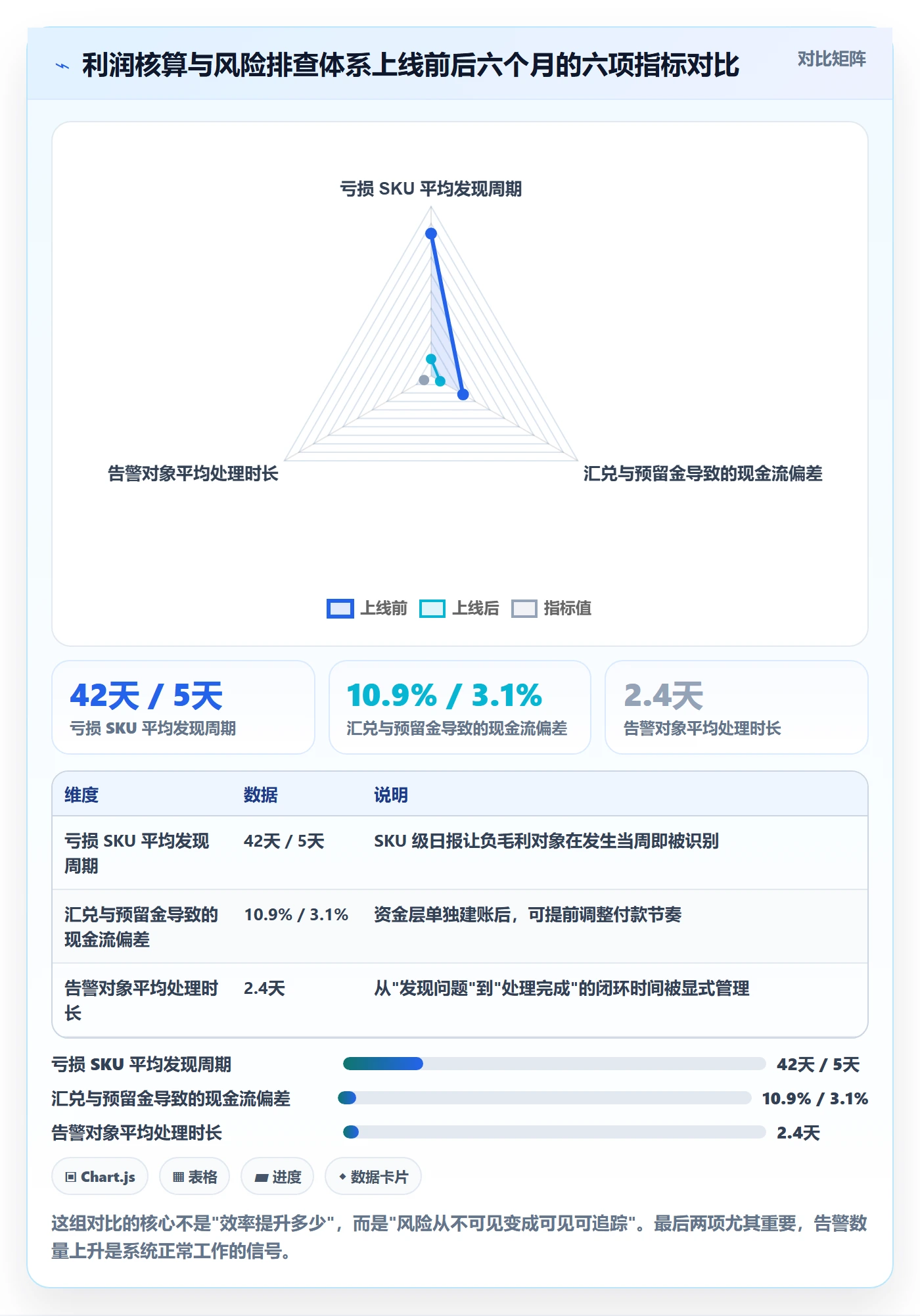Click table cell 10.9% / 3.1%
Image resolution: width=920 pixels, height=1316 pixels.
(x=296, y=915)
